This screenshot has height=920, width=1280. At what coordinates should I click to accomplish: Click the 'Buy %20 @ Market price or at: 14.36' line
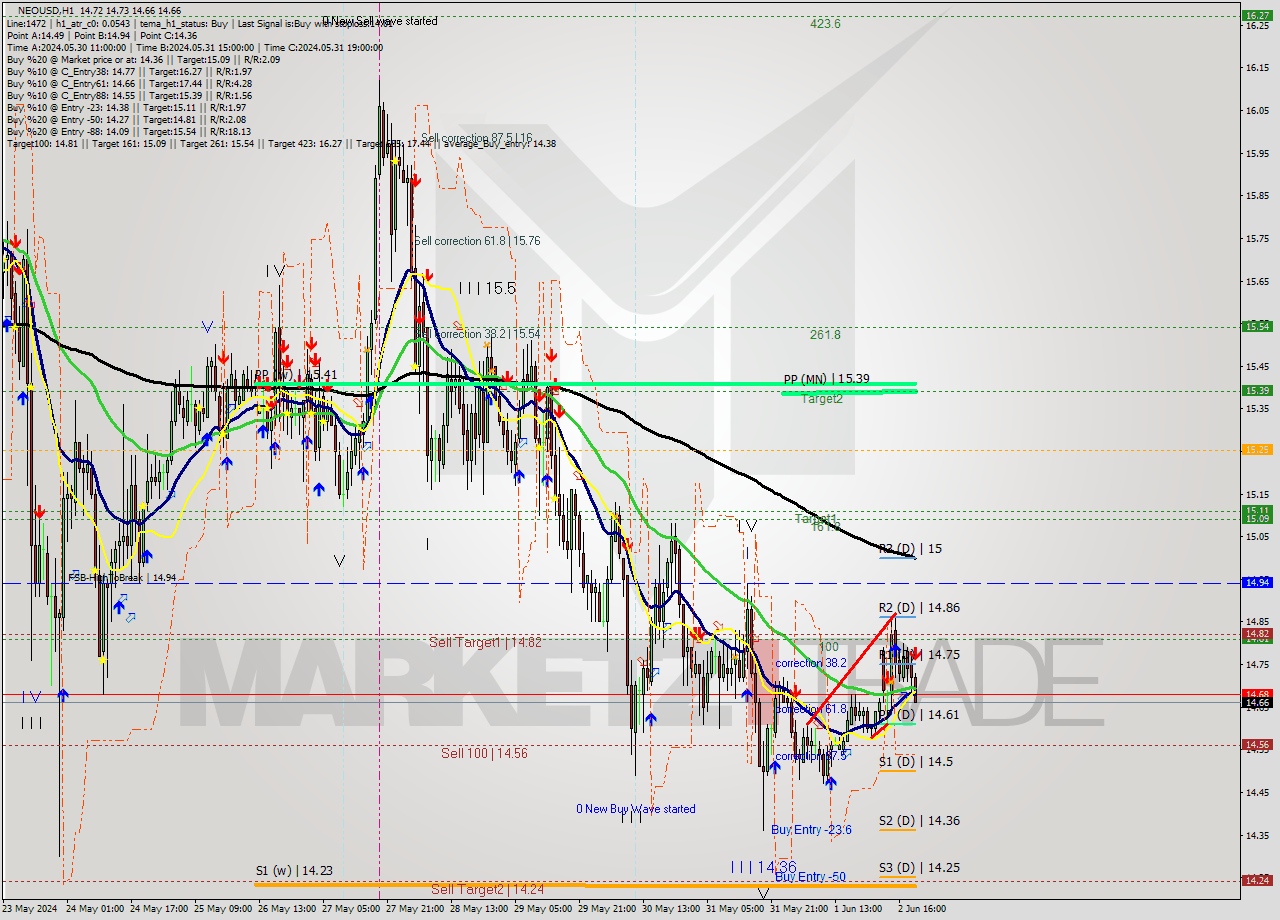point(143,58)
